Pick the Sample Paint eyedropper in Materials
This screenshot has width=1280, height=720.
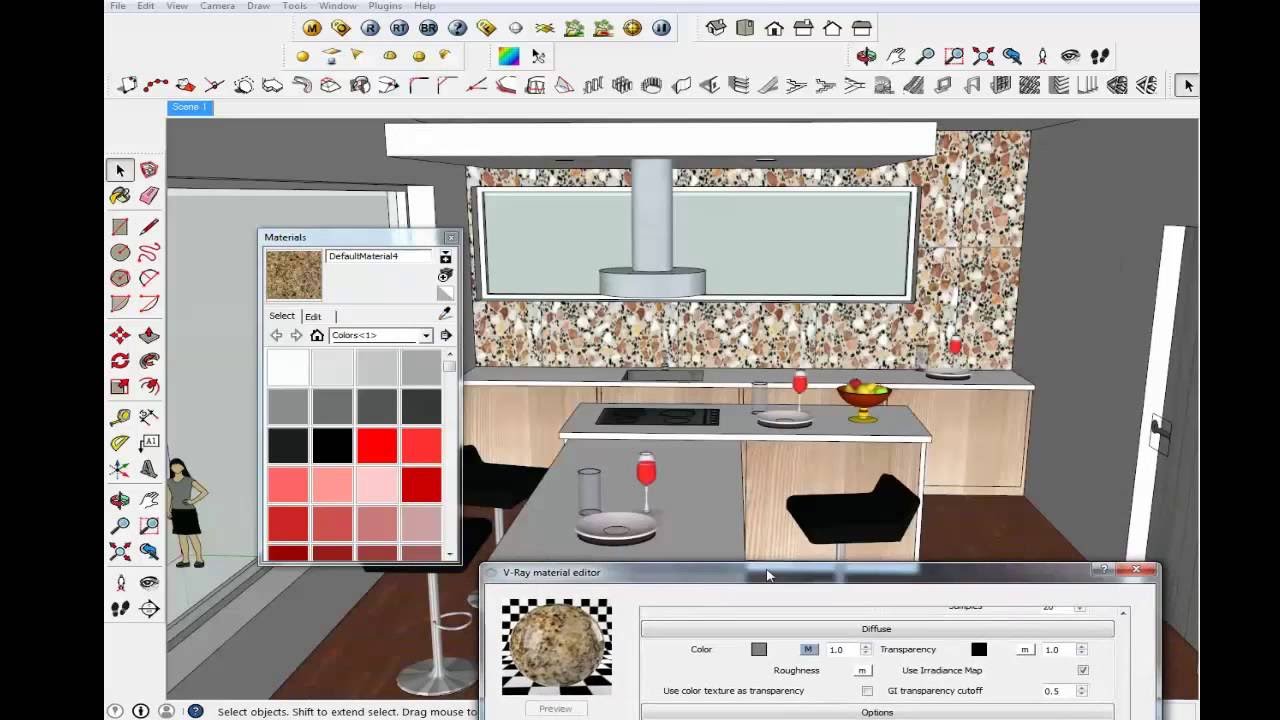pyautogui.click(x=445, y=314)
